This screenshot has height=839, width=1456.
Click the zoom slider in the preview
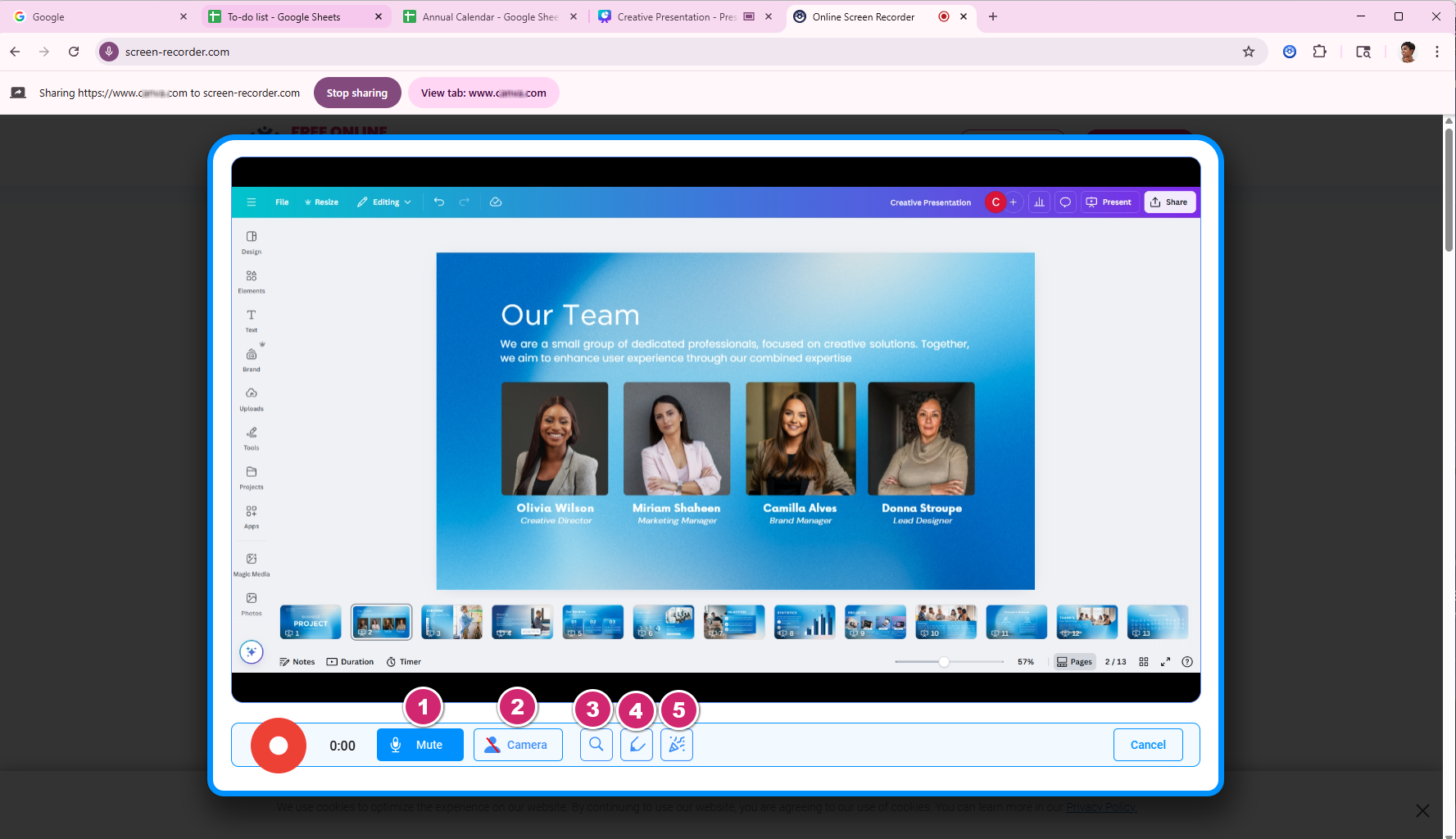click(945, 662)
